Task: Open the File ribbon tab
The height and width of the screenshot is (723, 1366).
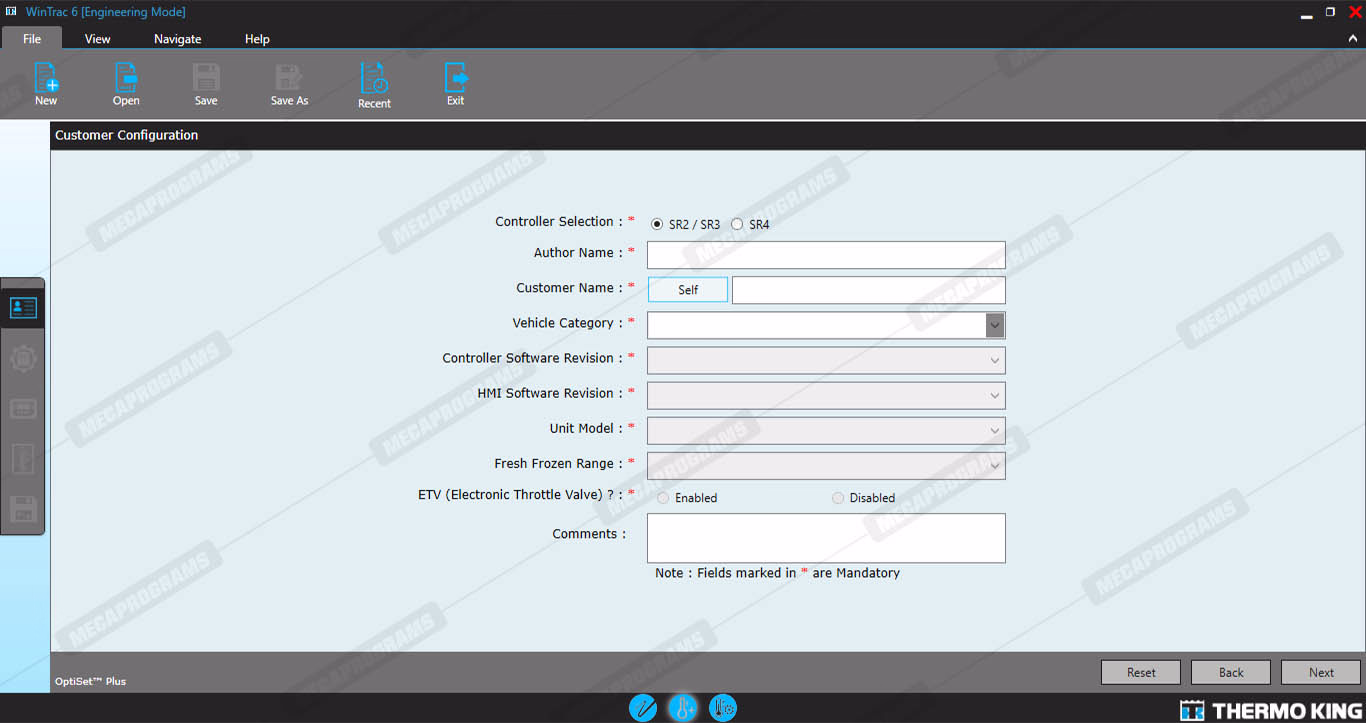Action: pyautogui.click(x=32, y=39)
